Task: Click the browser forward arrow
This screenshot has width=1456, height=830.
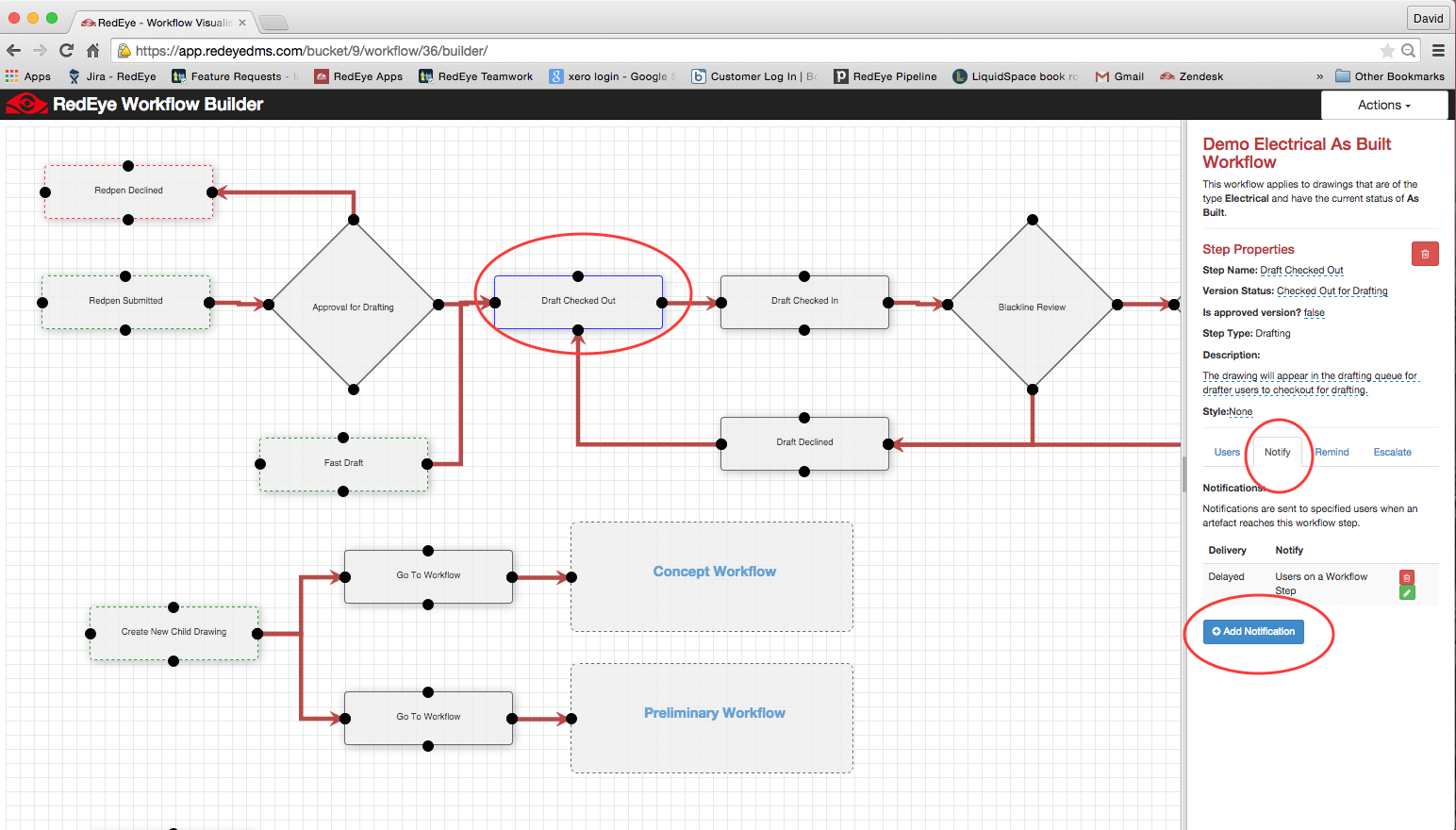Action: tap(40, 51)
